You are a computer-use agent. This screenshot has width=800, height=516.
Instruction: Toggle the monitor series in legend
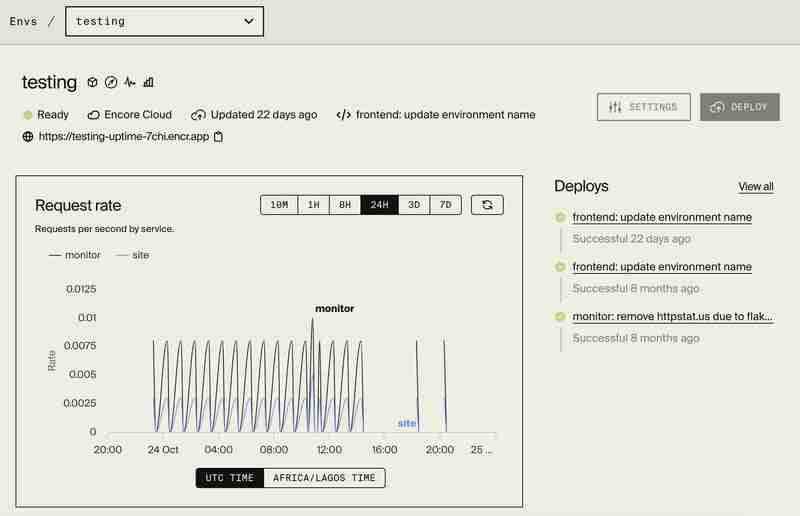pyautogui.click(x=74, y=255)
